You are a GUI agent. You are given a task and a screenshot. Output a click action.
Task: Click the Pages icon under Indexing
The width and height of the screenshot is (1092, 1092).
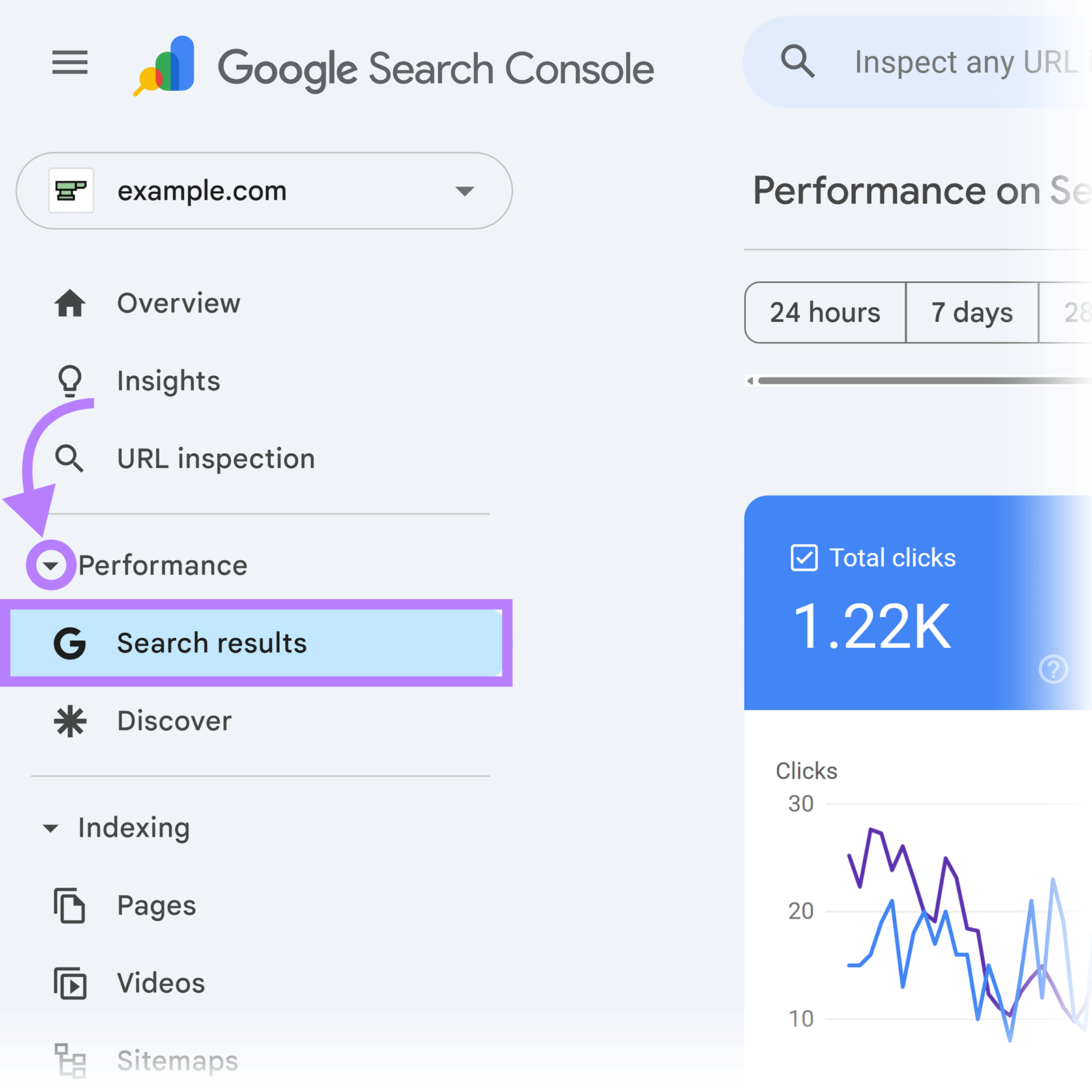pos(70,906)
